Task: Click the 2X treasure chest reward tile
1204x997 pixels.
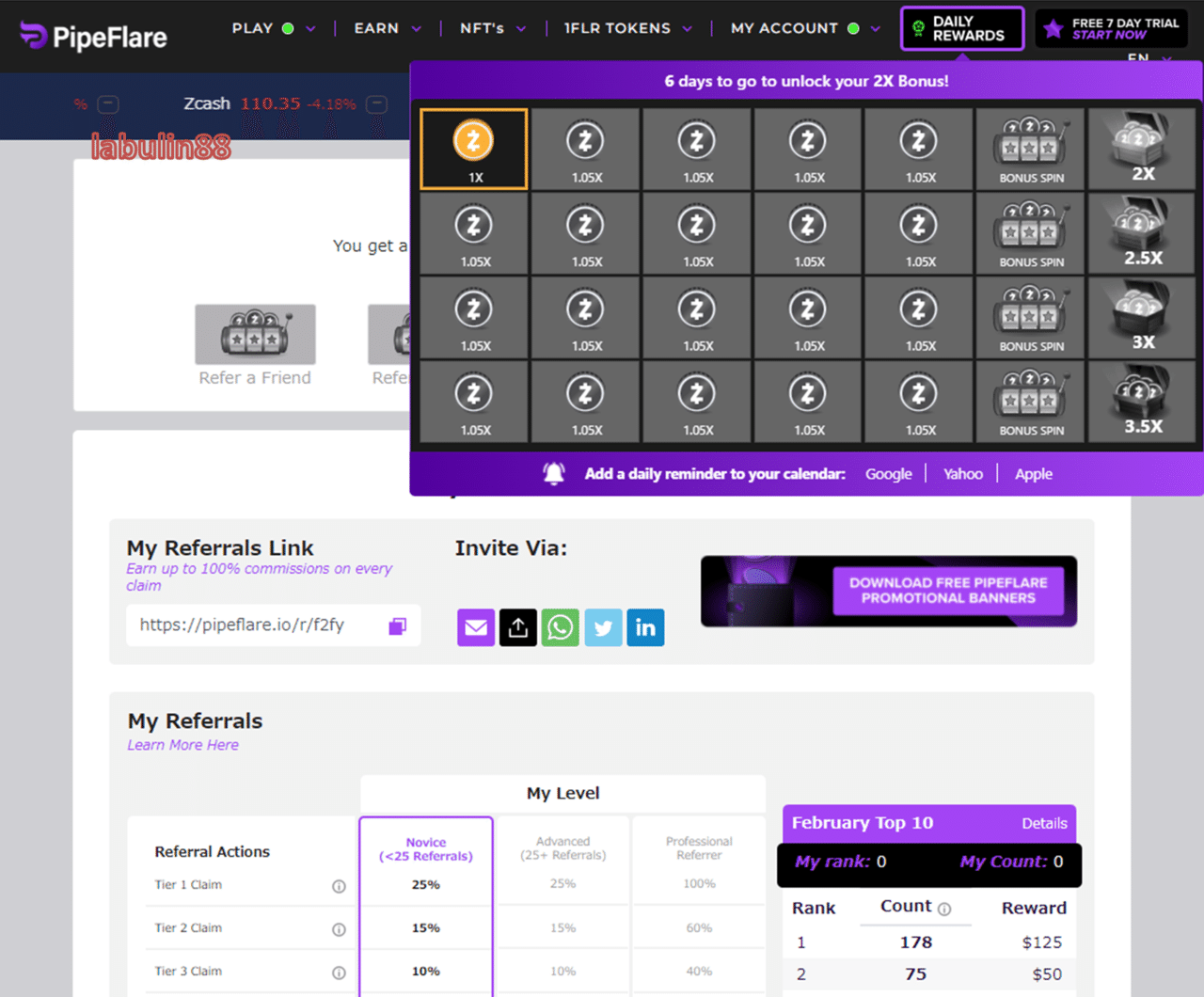Action: 1142,149
